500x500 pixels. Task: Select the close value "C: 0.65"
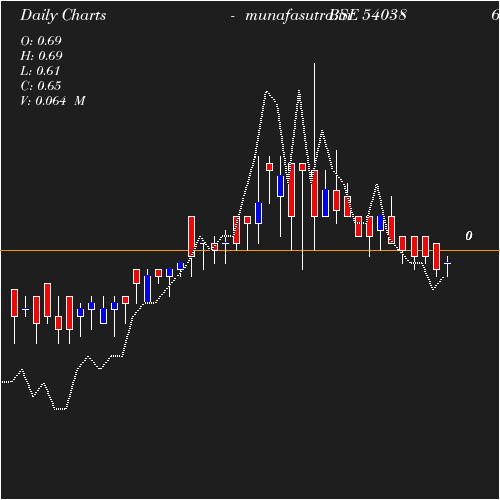41,86
